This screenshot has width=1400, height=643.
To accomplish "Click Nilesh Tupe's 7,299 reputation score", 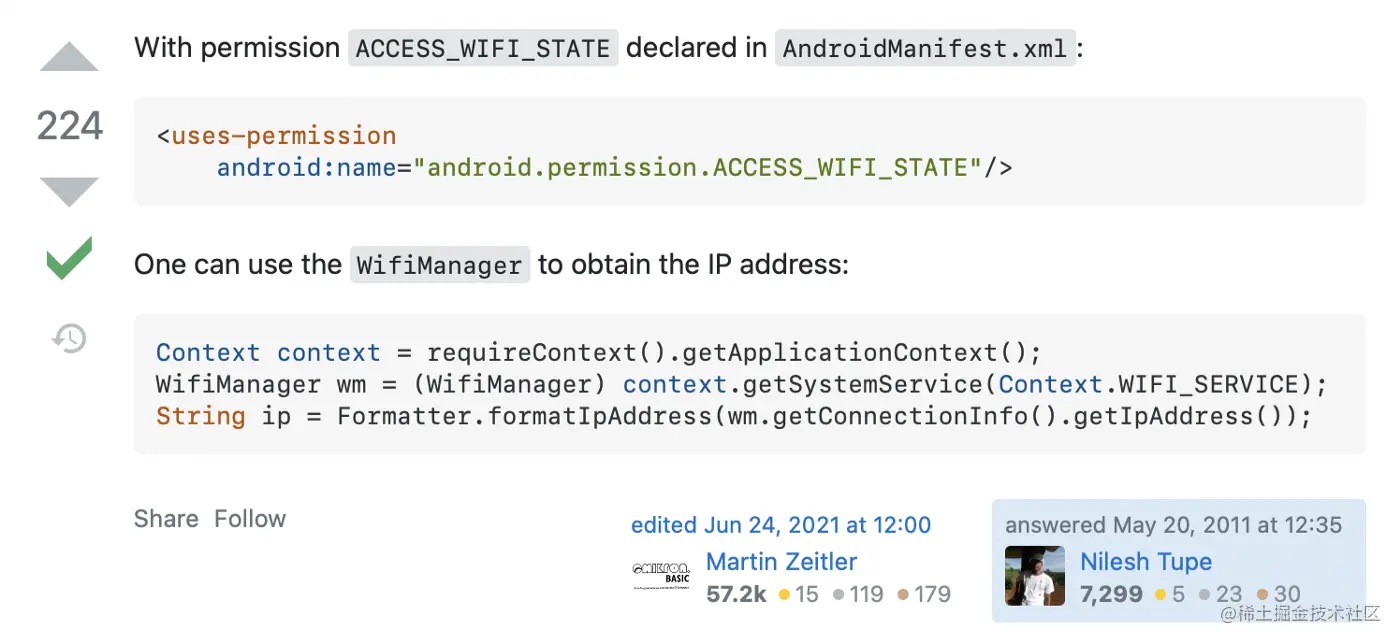I will click(1111, 595).
